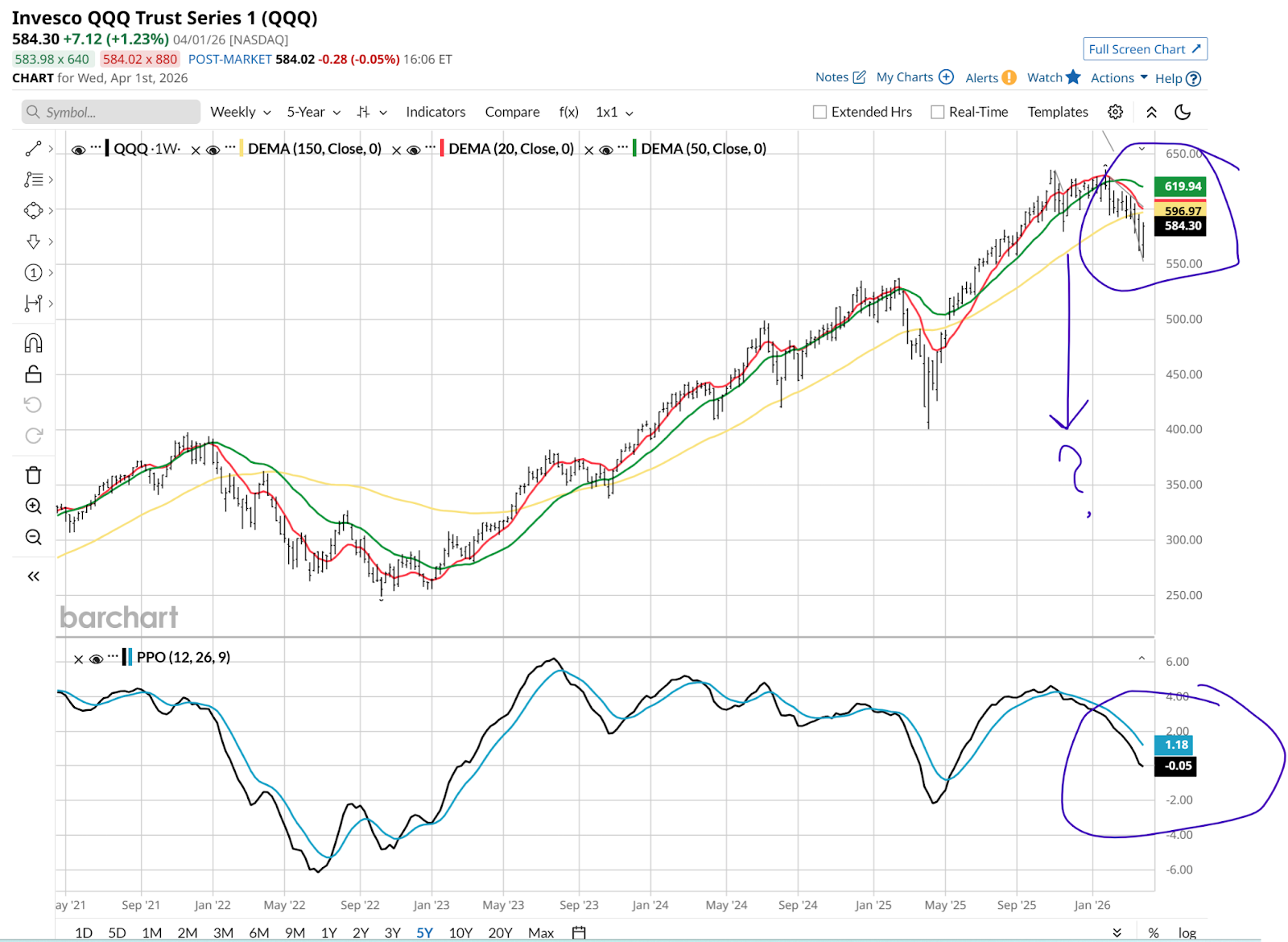Viewport: 1288px width, 942px height.
Task: Select the Fibonacci and annotation list tool
Action: tap(33, 180)
